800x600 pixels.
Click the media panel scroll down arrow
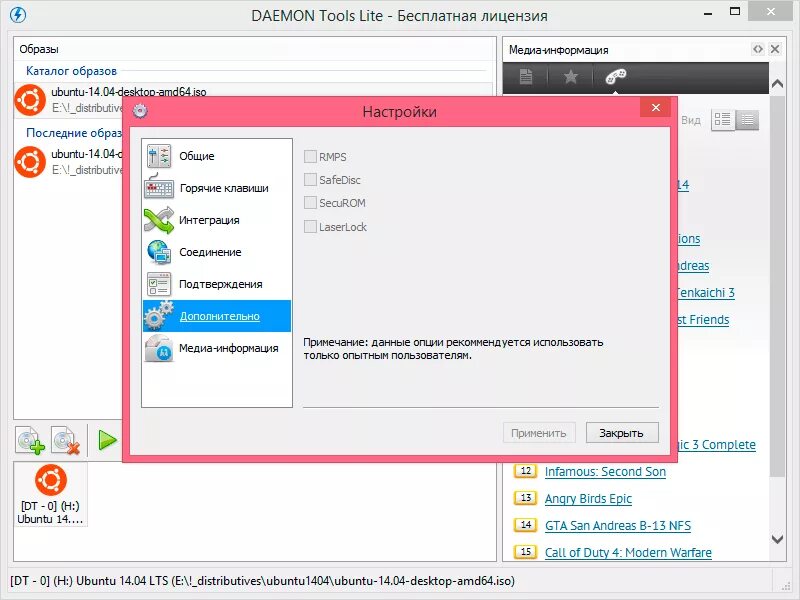(x=777, y=539)
